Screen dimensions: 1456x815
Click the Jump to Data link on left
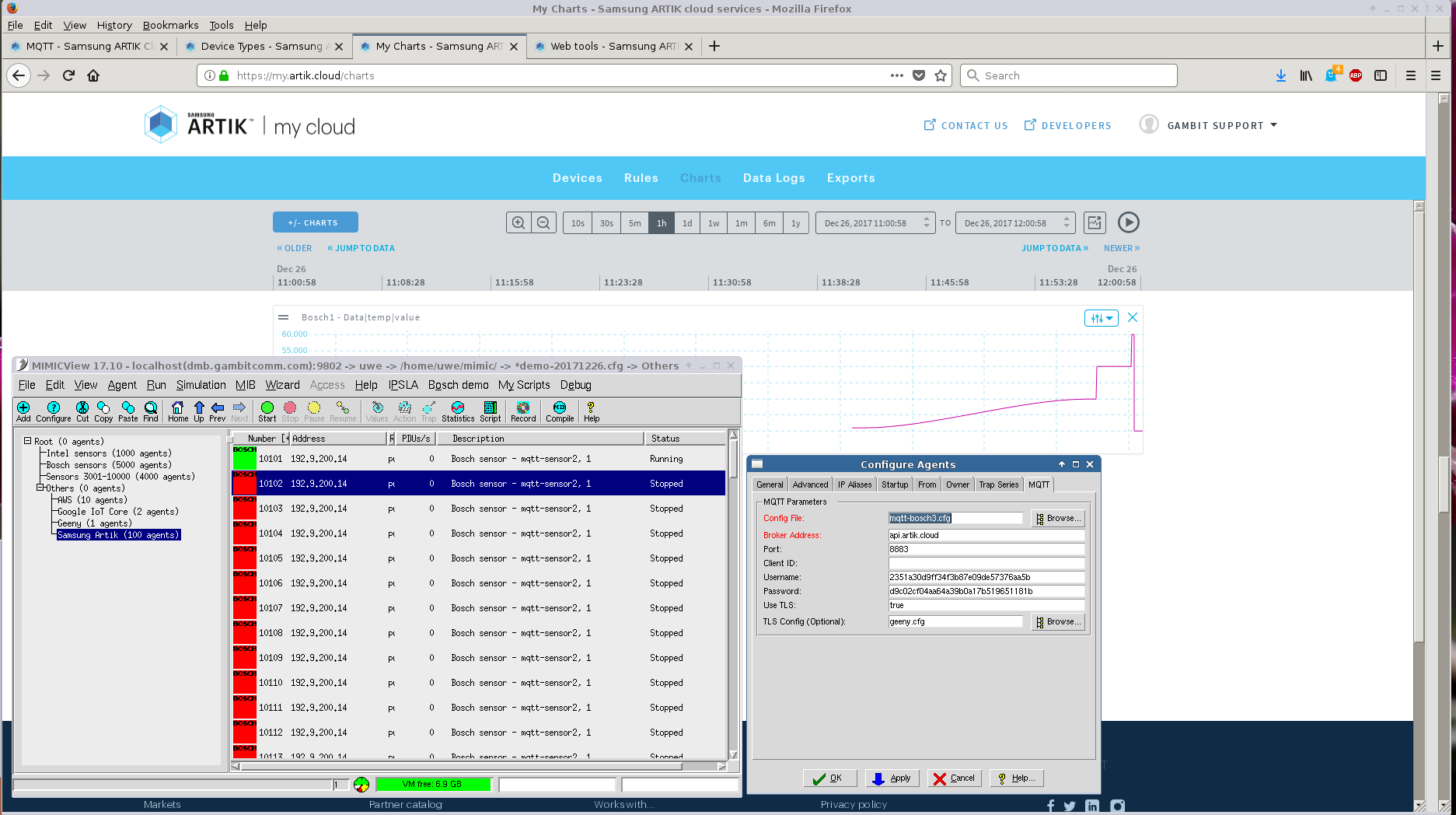(361, 248)
